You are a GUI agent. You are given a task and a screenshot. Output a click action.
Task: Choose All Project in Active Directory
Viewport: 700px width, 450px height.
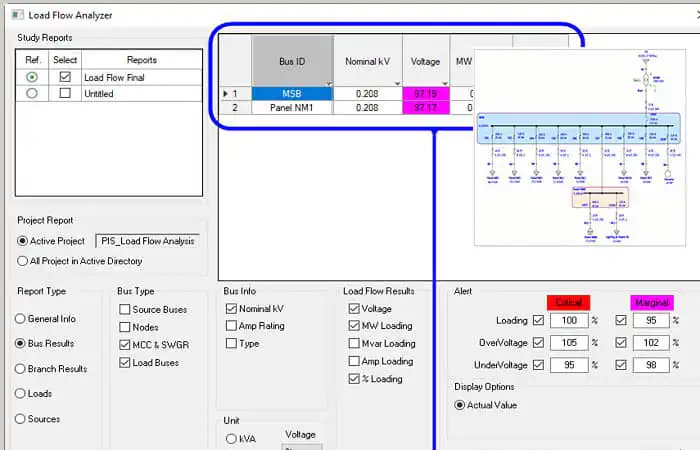coord(22,261)
